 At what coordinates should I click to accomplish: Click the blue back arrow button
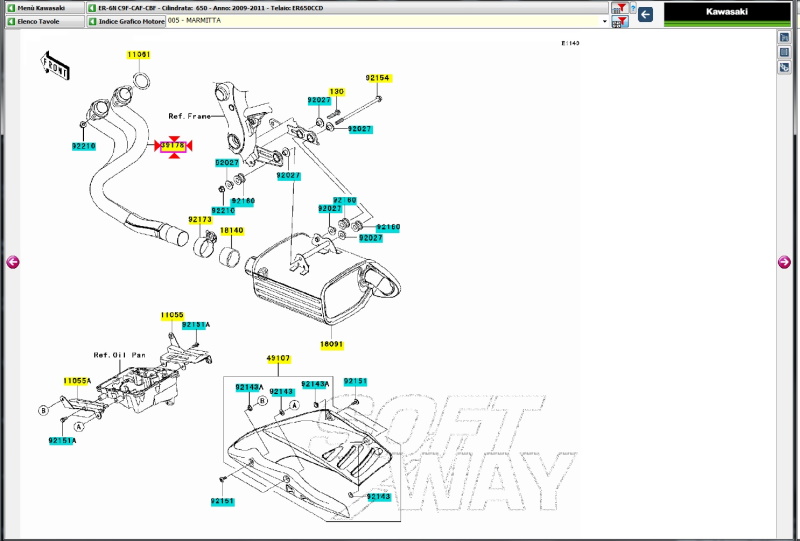pos(646,14)
